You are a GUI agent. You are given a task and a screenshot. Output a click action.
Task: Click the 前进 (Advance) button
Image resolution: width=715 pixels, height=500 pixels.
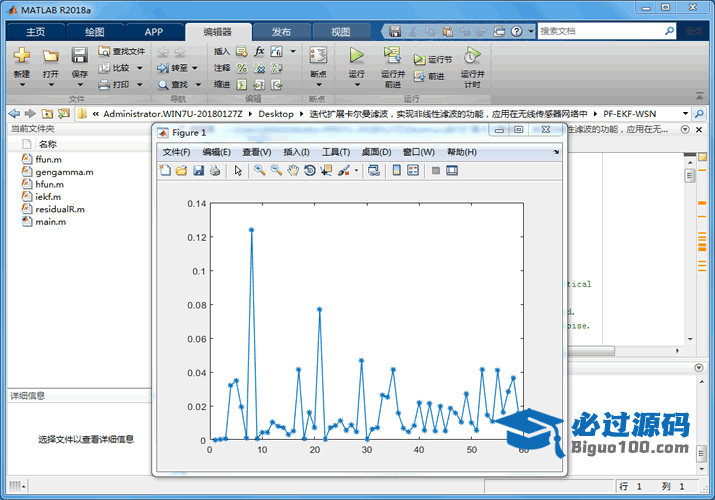429,77
